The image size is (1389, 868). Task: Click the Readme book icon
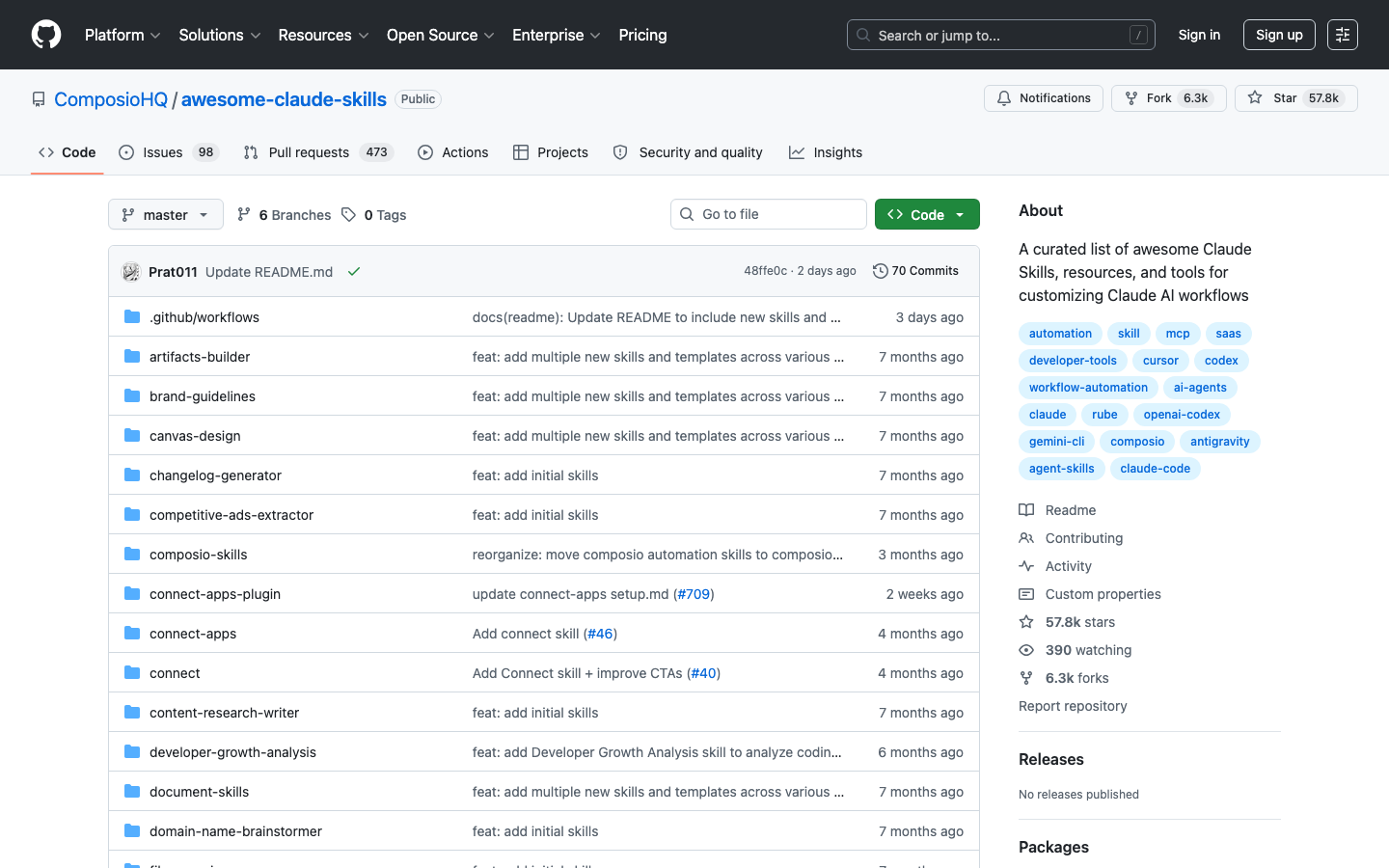coord(1026,510)
